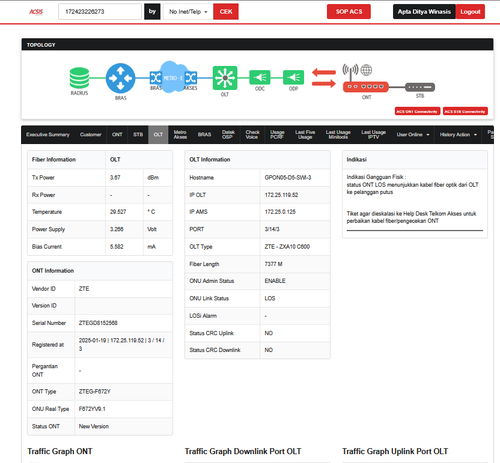Click the Status ONT value New Version
This screenshot has width=500, height=463.
point(94,426)
